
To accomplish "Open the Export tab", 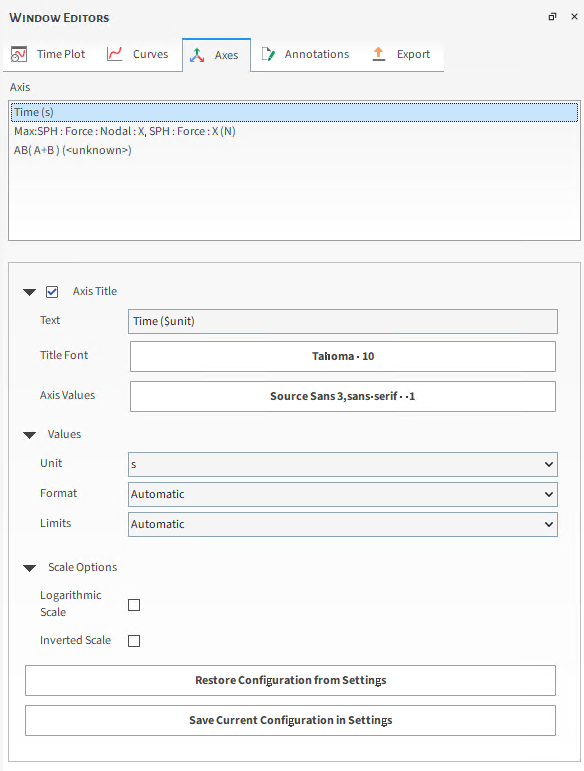I will [x=401, y=54].
